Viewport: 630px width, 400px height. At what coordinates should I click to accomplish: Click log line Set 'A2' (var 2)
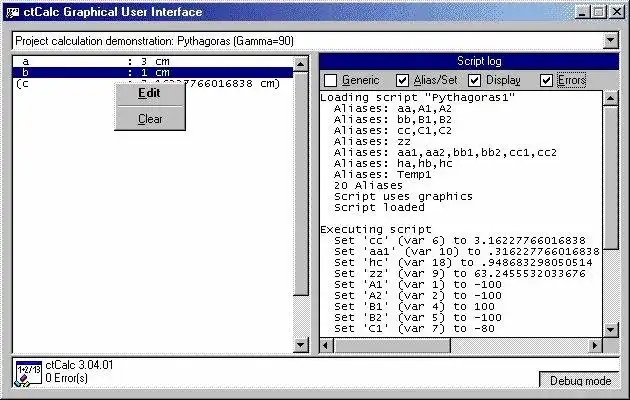[418, 296]
